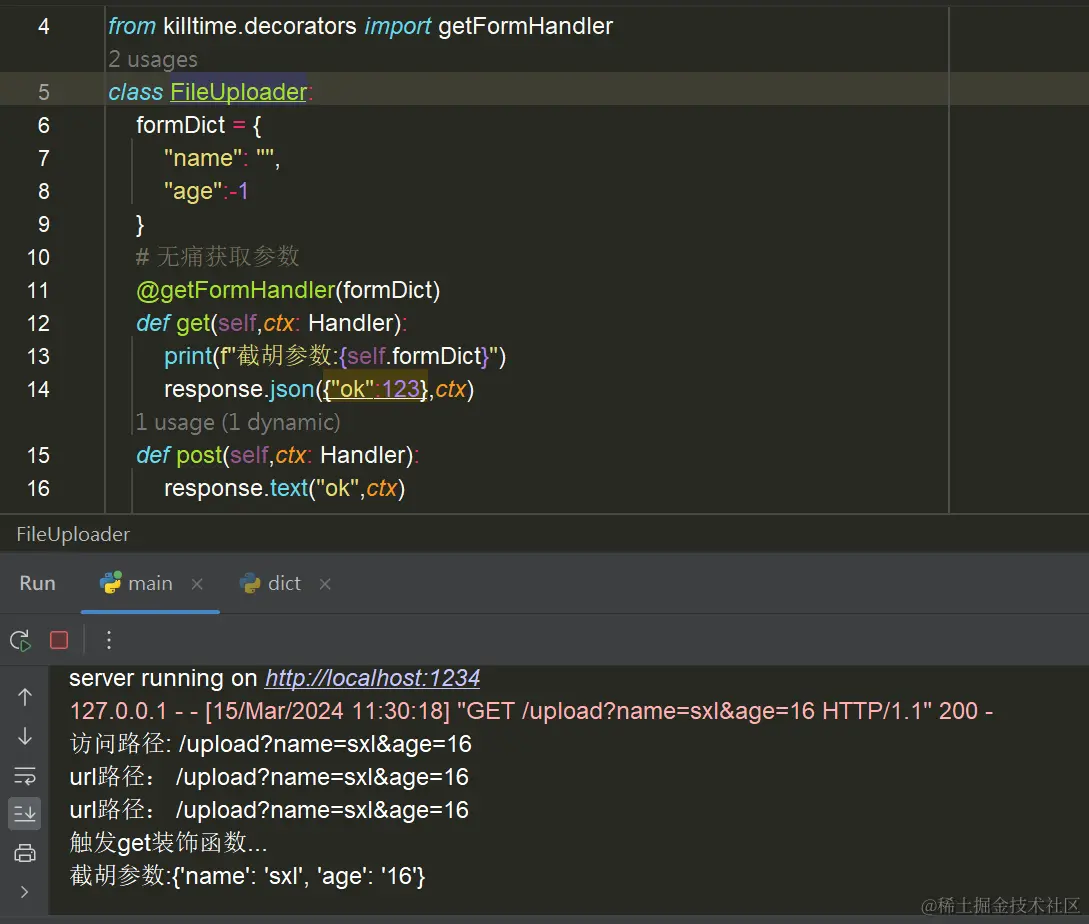
Task: Click the def get method name
Action: [x=192, y=324]
